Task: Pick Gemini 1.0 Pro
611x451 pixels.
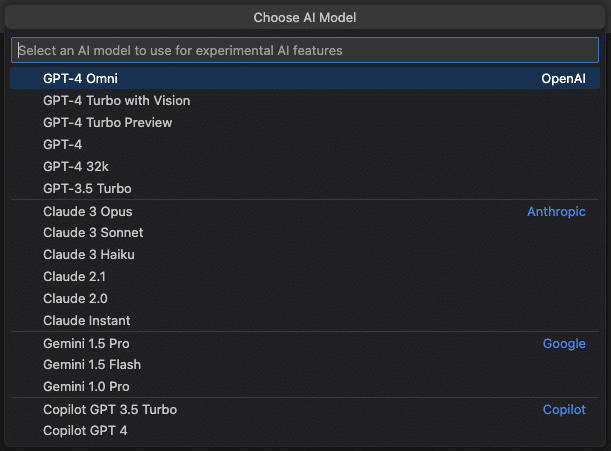Action: click(305, 387)
